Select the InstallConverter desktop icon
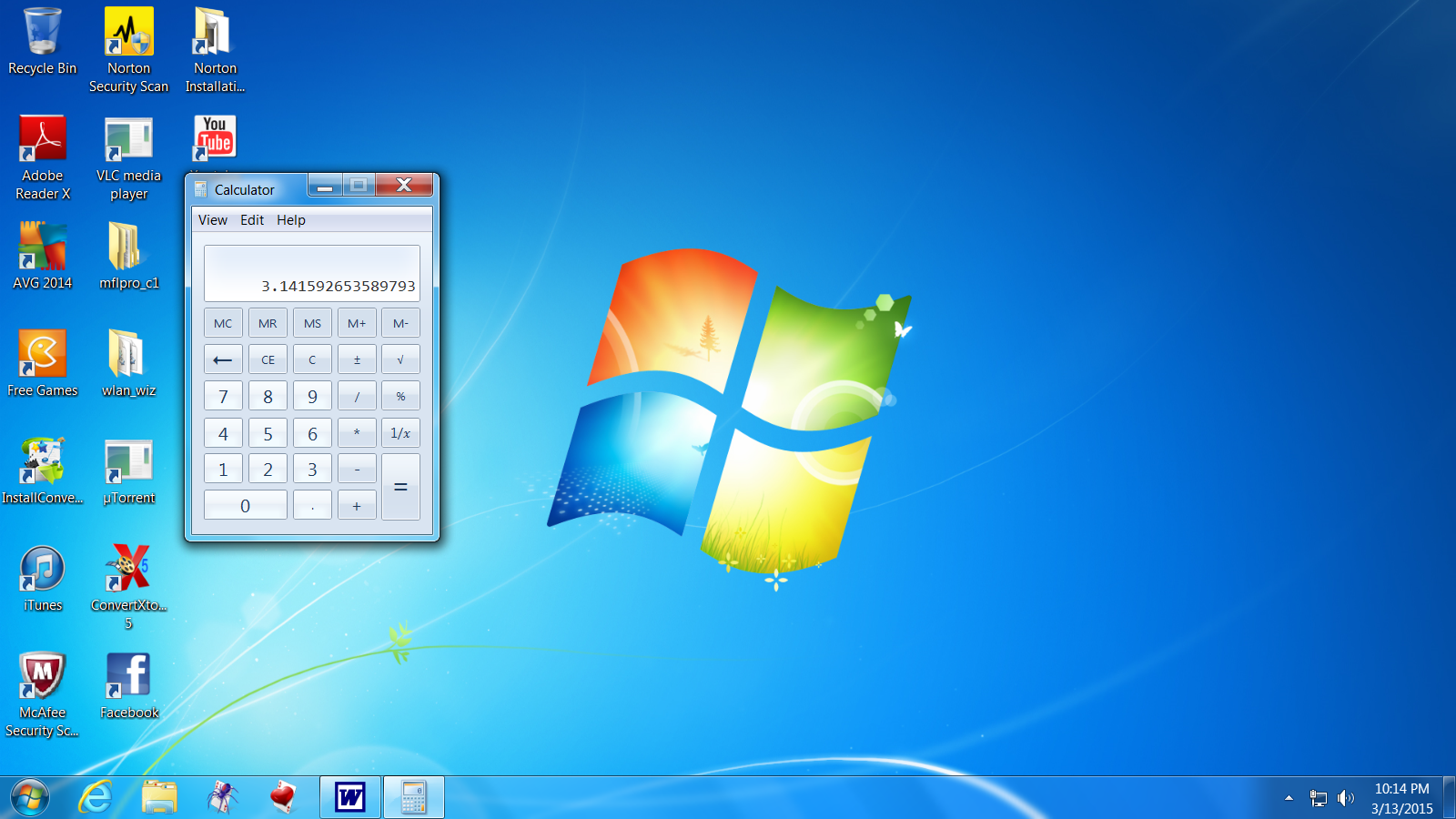Viewport: 1456px width, 819px height. (x=42, y=470)
